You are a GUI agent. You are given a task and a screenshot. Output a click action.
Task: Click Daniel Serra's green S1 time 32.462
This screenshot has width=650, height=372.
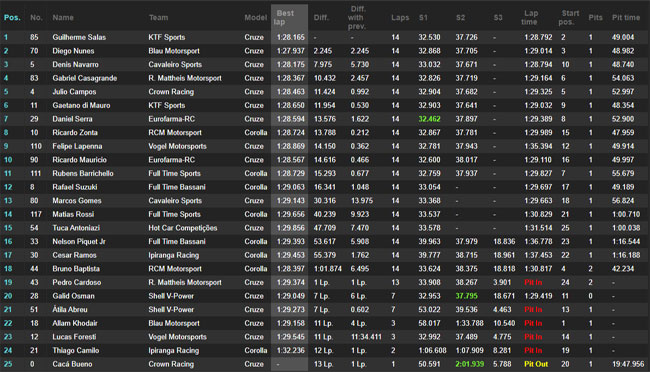tap(429, 119)
